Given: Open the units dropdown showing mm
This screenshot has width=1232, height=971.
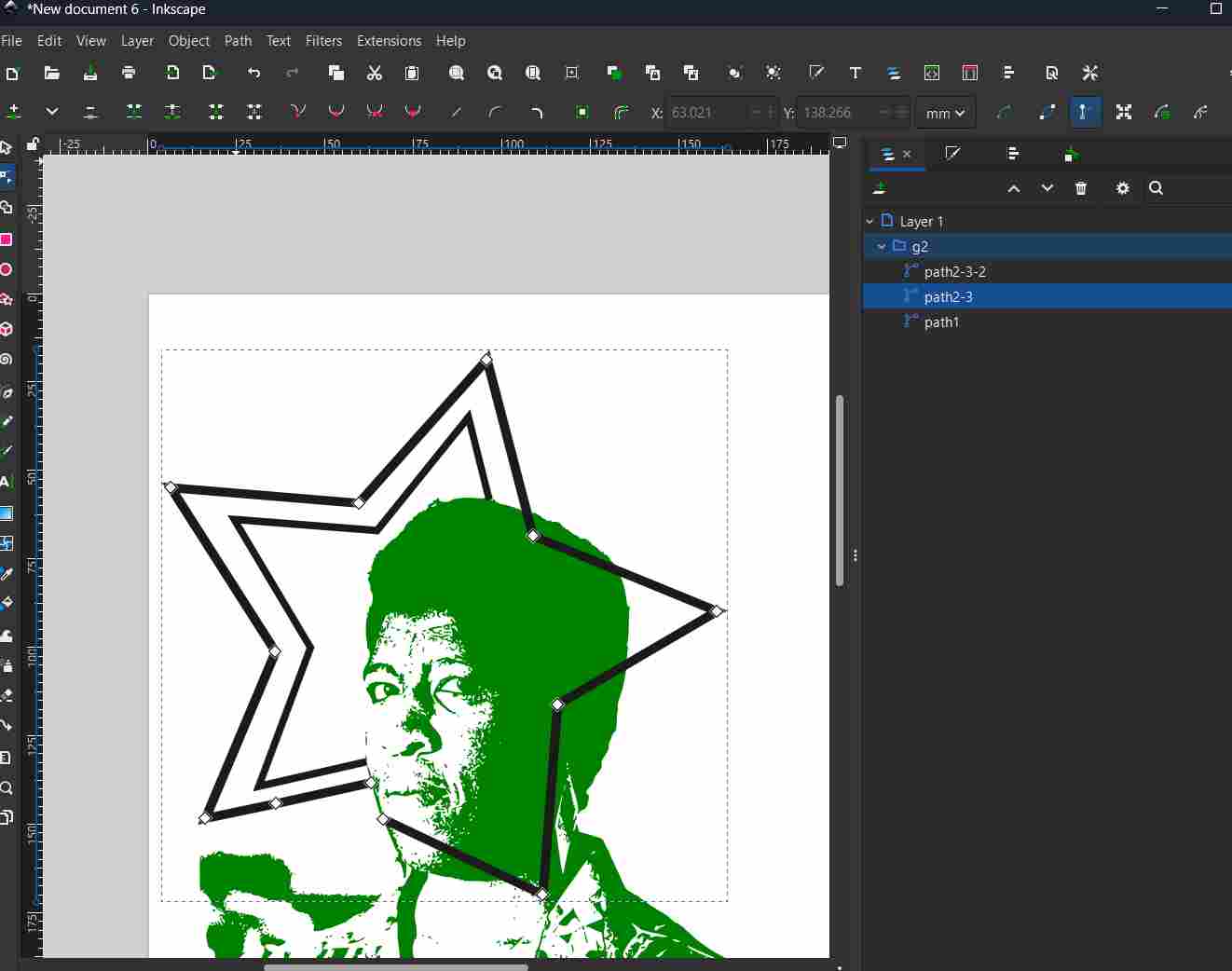Looking at the screenshot, I should pos(944,113).
